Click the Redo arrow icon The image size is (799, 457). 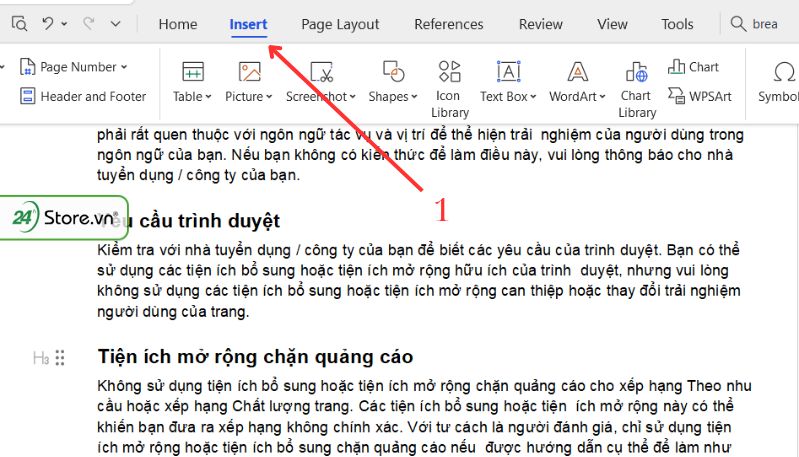(x=89, y=23)
